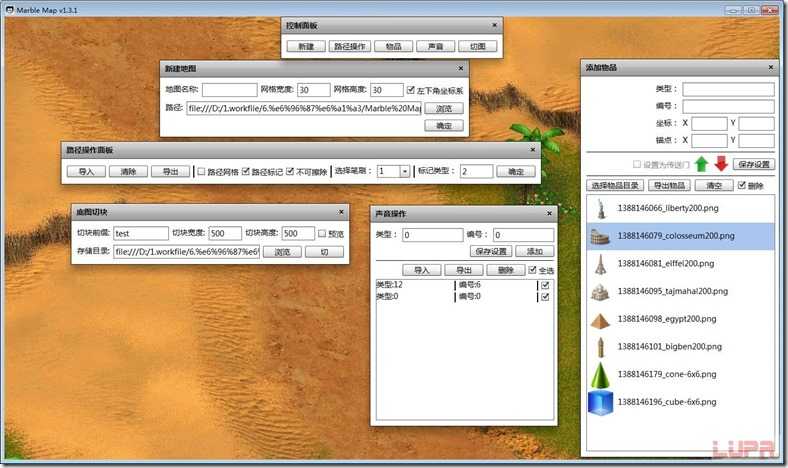Click 导出 in the path operations panel
The height and width of the screenshot is (468, 788).
[170, 171]
